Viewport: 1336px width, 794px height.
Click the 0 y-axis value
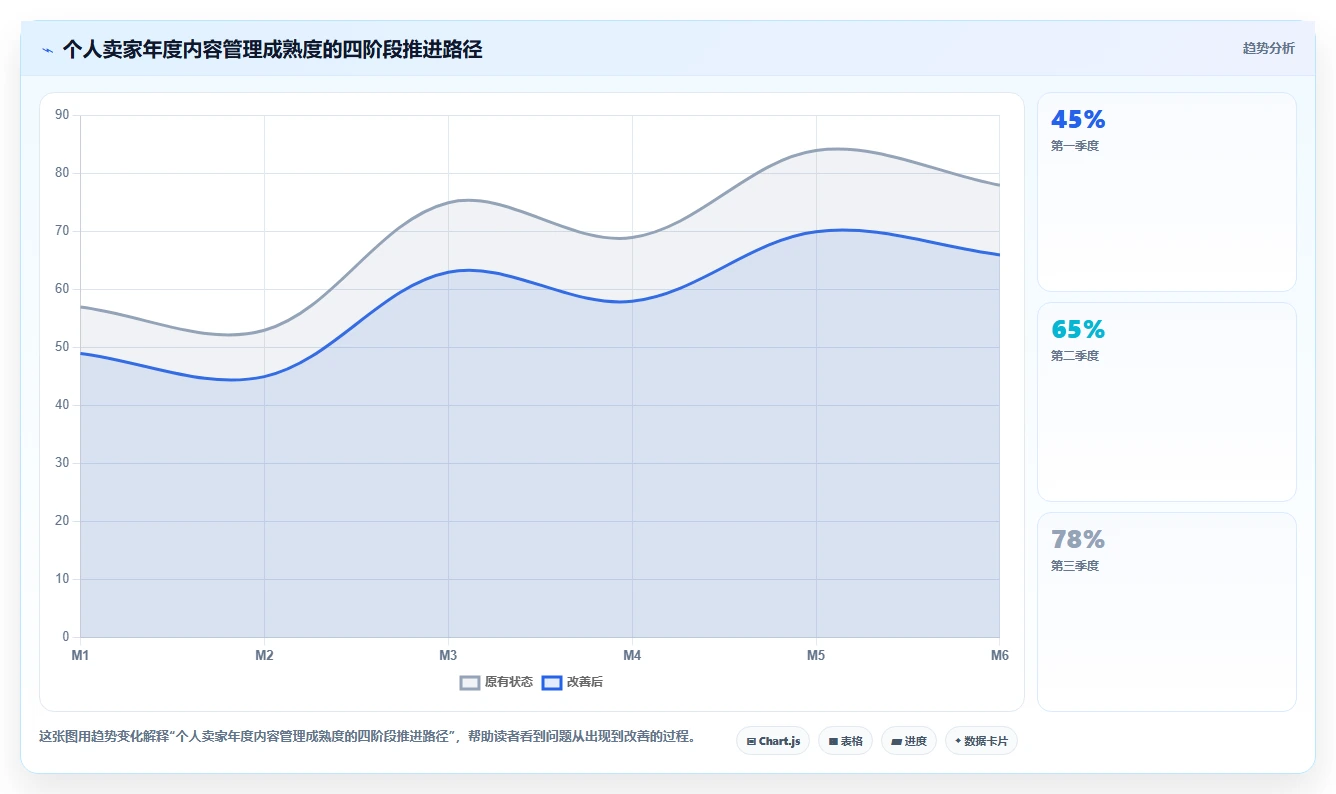66,637
